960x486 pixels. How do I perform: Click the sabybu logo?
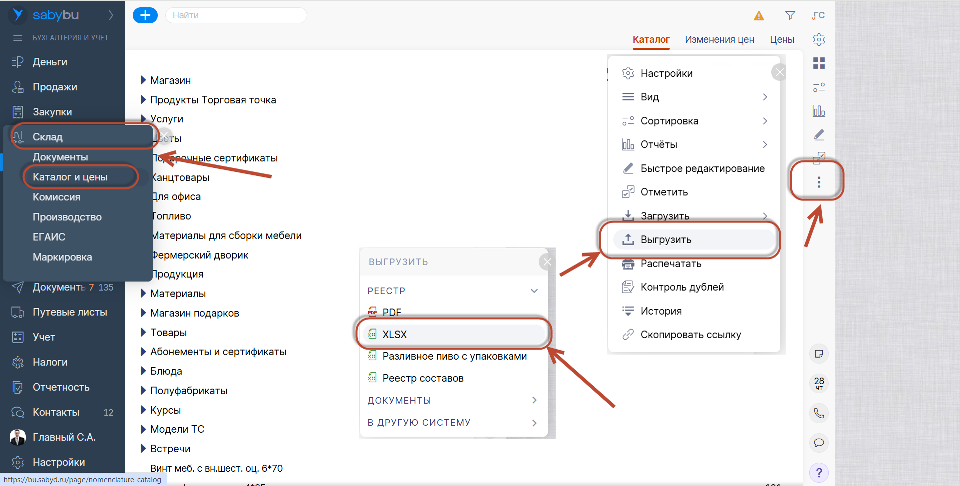click(x=45, y=15)
